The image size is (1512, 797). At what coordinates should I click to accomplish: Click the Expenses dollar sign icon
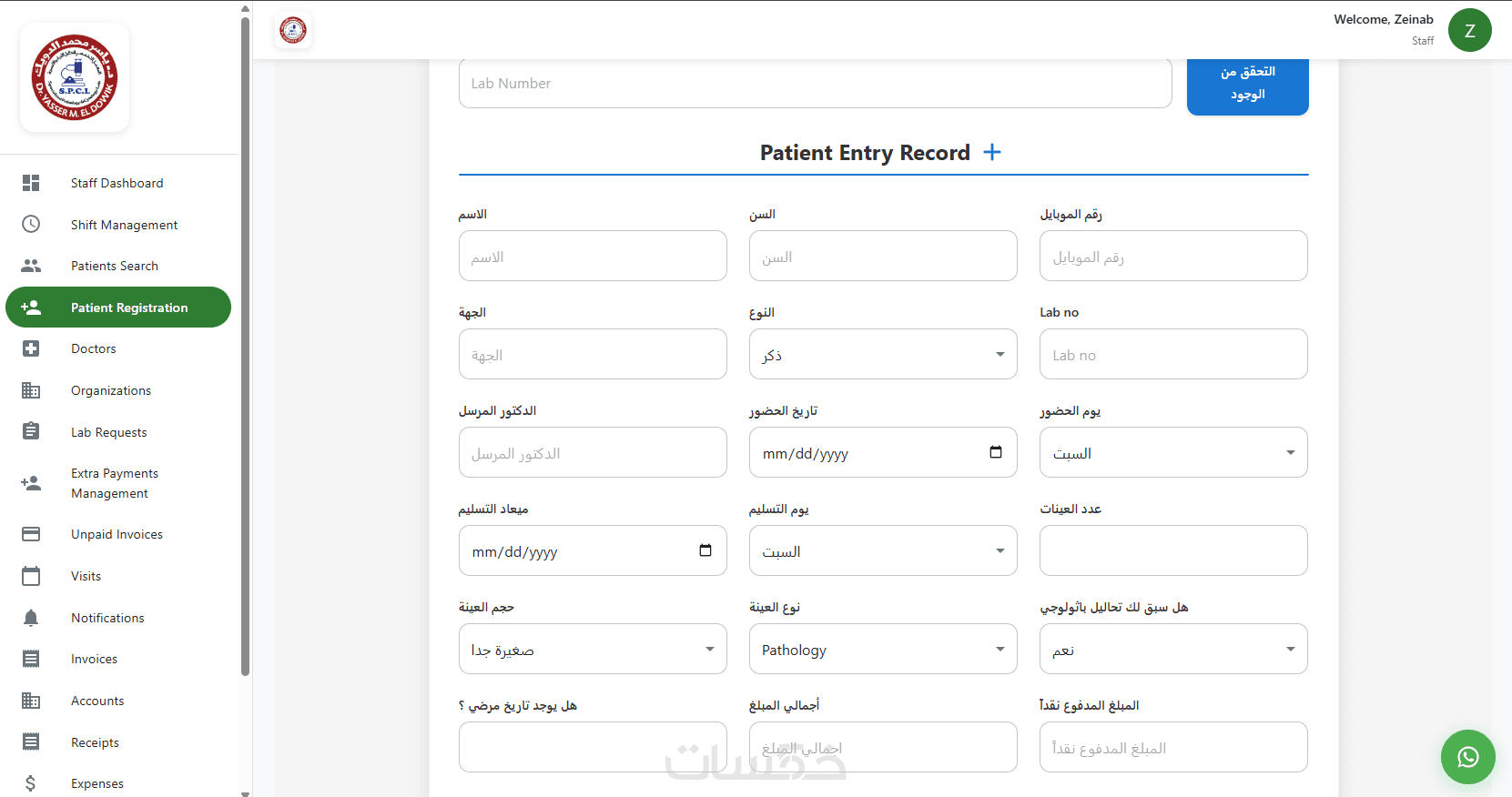click(31, 783)
